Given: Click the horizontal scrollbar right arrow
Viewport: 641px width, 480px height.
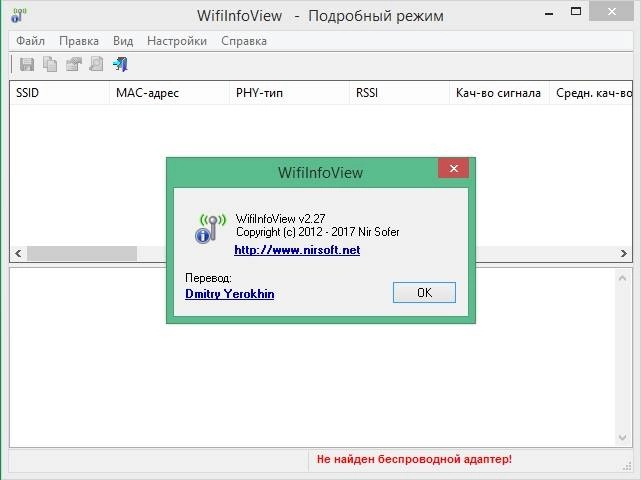Looking at the screenshot, I should pyautogui.click(x=624, y=253).
